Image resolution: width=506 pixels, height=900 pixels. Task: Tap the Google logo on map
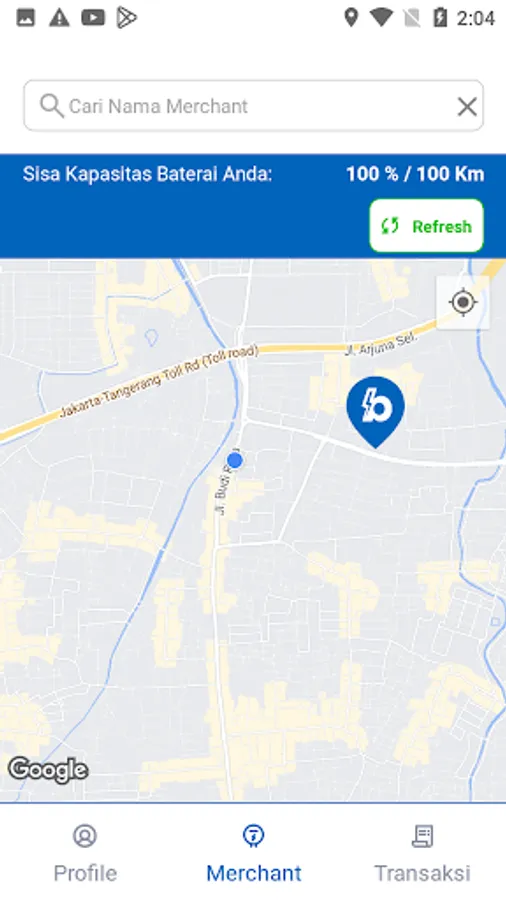click(x=48, y=770)
